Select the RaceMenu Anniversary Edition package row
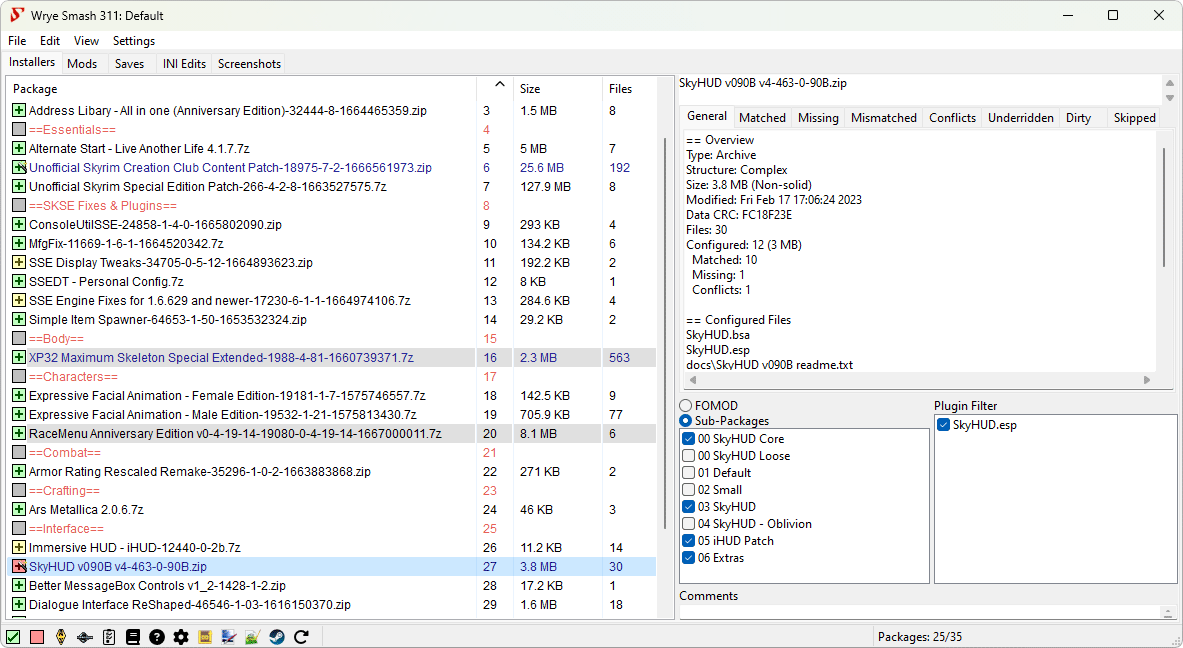1183x648 pixels. click(331, 434)
